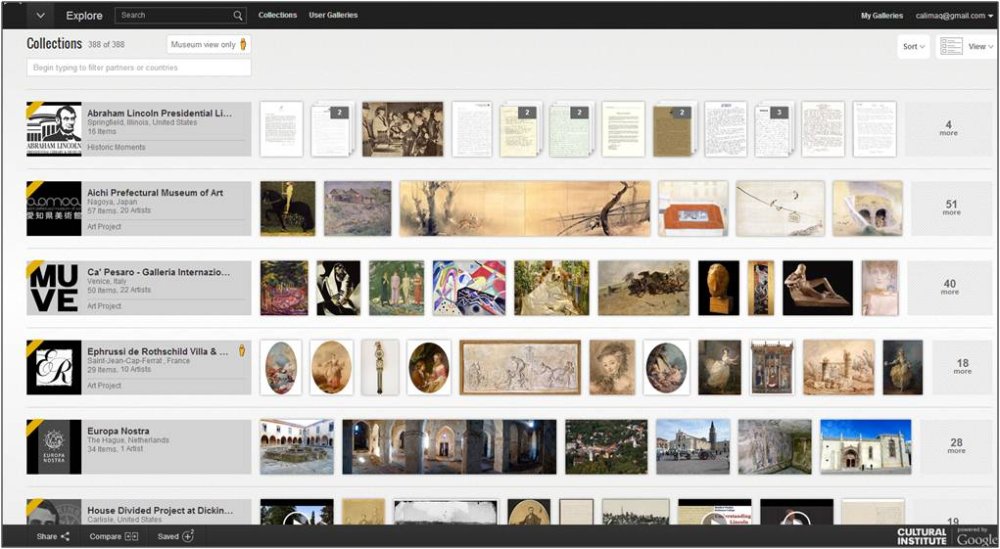
Task: Click the Abraham Lincoln library logo
Action: pos(54,129)
